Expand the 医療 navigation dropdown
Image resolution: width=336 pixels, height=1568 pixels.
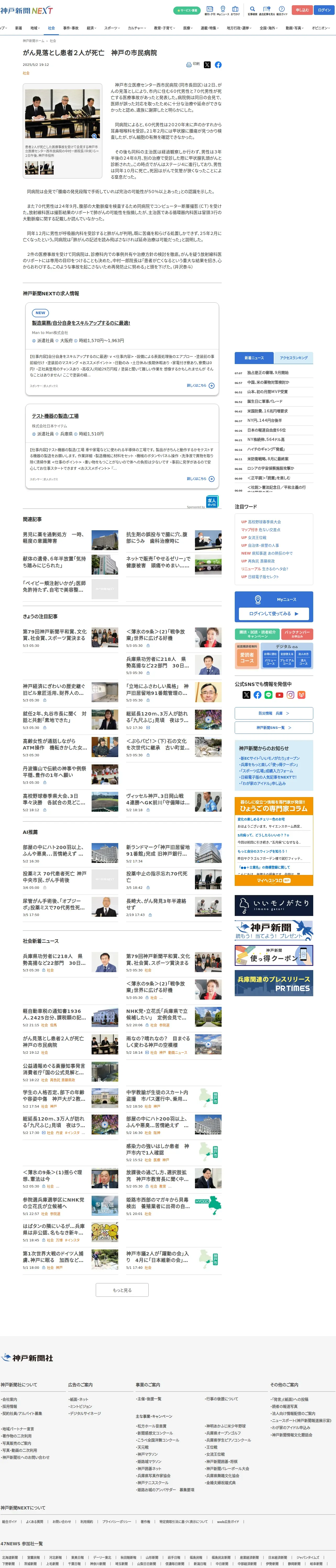point(188,28)
